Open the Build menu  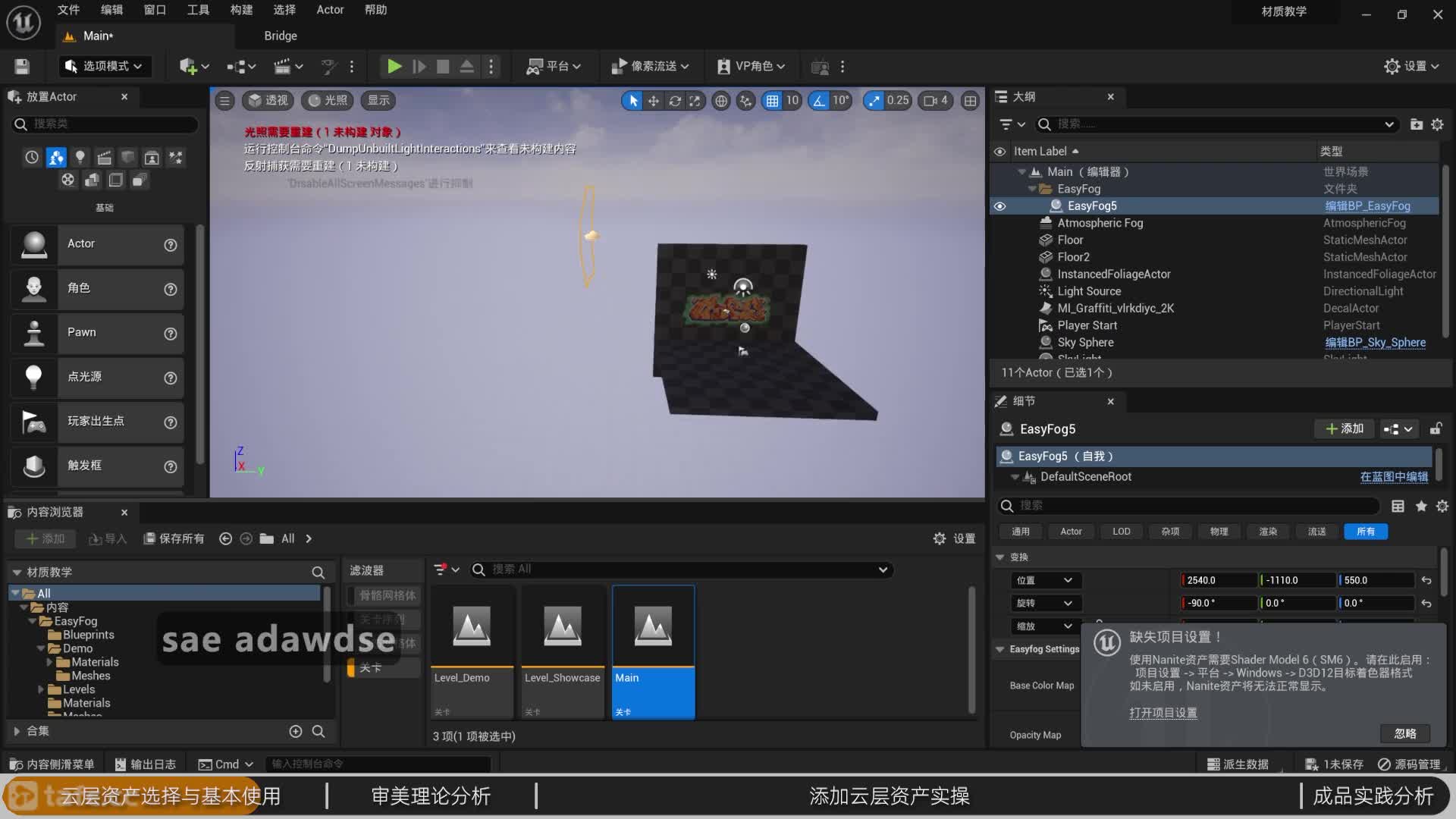tap(241, 10)
